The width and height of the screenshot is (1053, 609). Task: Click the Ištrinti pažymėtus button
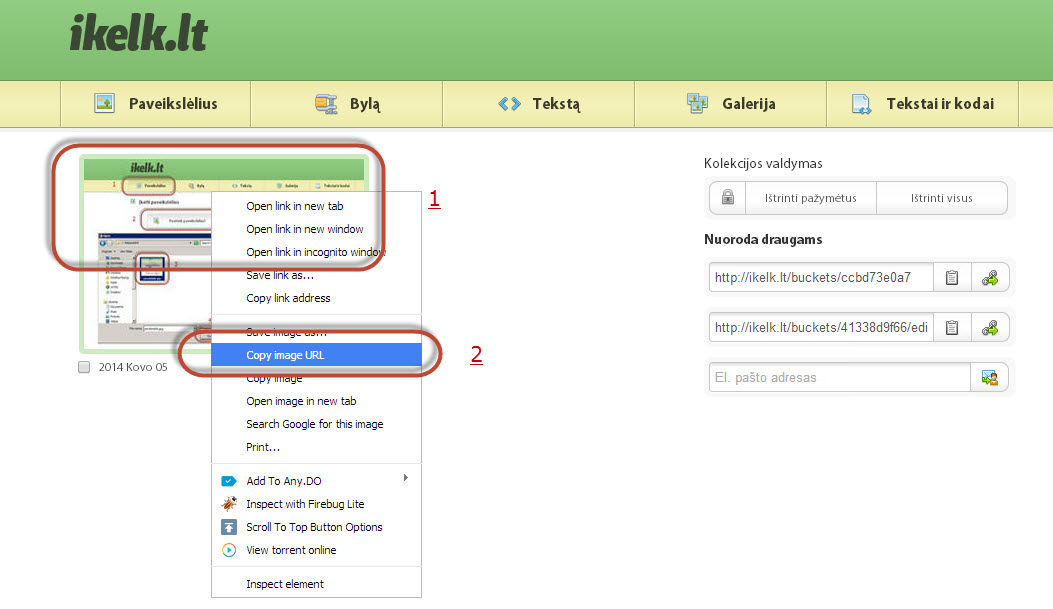(811, 198)
